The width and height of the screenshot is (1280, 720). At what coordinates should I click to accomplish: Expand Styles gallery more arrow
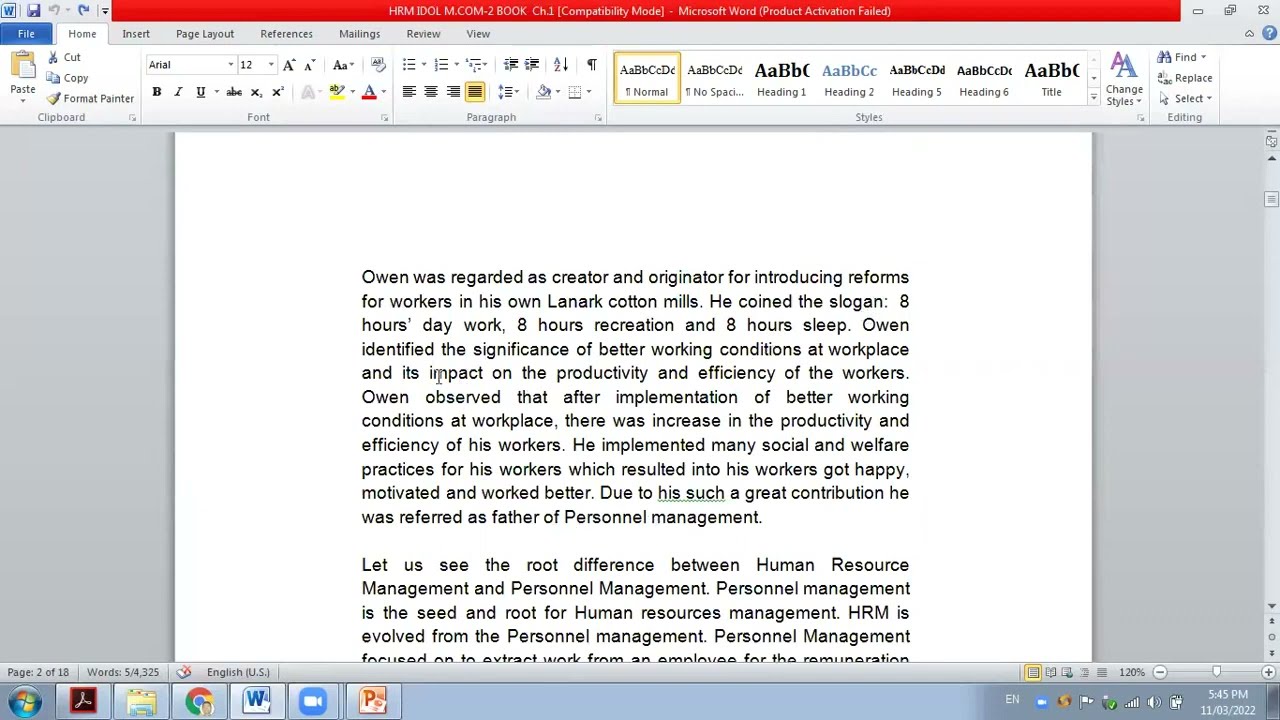(1093, 98)
